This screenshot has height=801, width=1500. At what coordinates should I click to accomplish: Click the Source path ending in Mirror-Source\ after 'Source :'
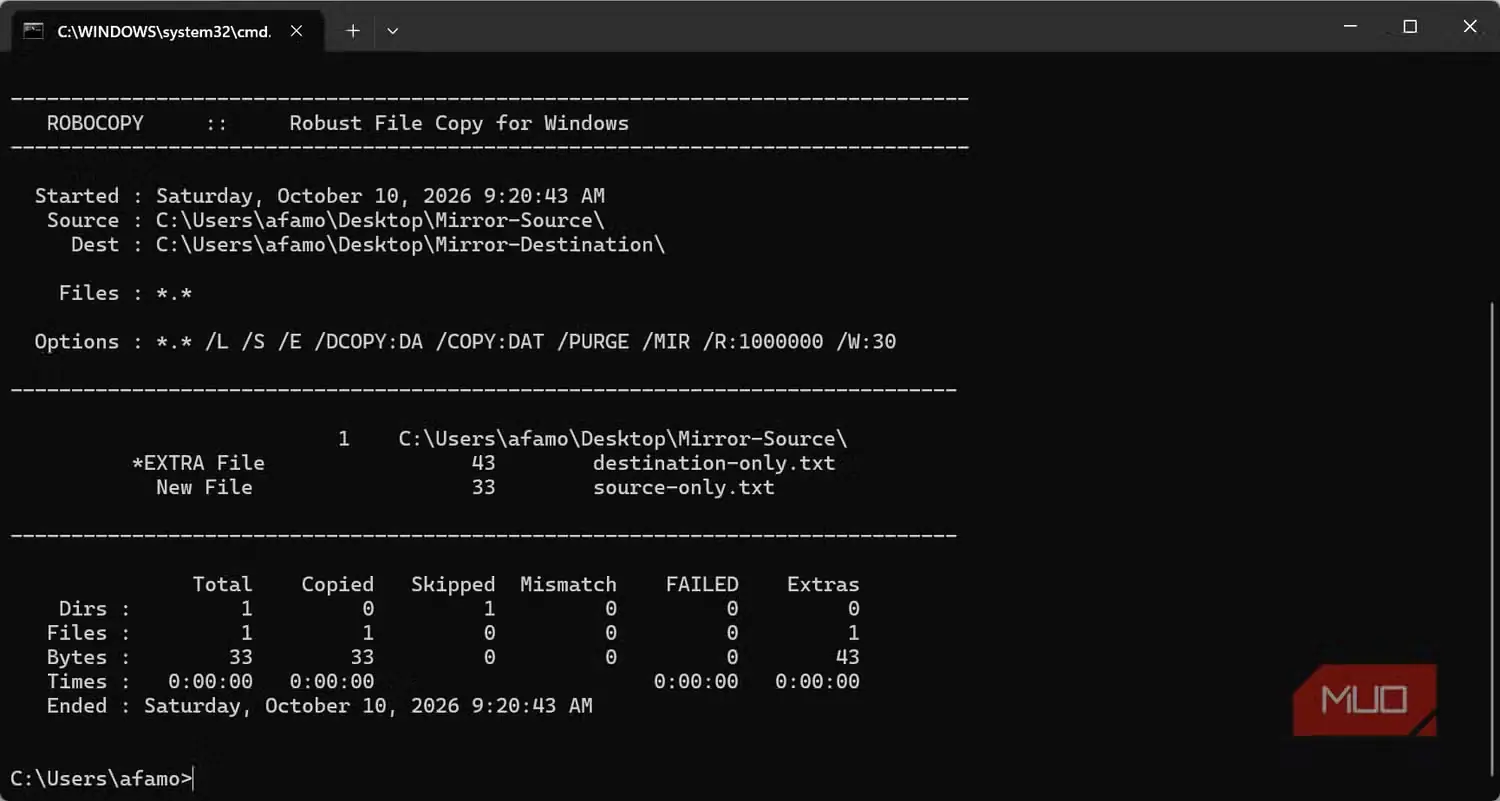[x=380, y=220]
